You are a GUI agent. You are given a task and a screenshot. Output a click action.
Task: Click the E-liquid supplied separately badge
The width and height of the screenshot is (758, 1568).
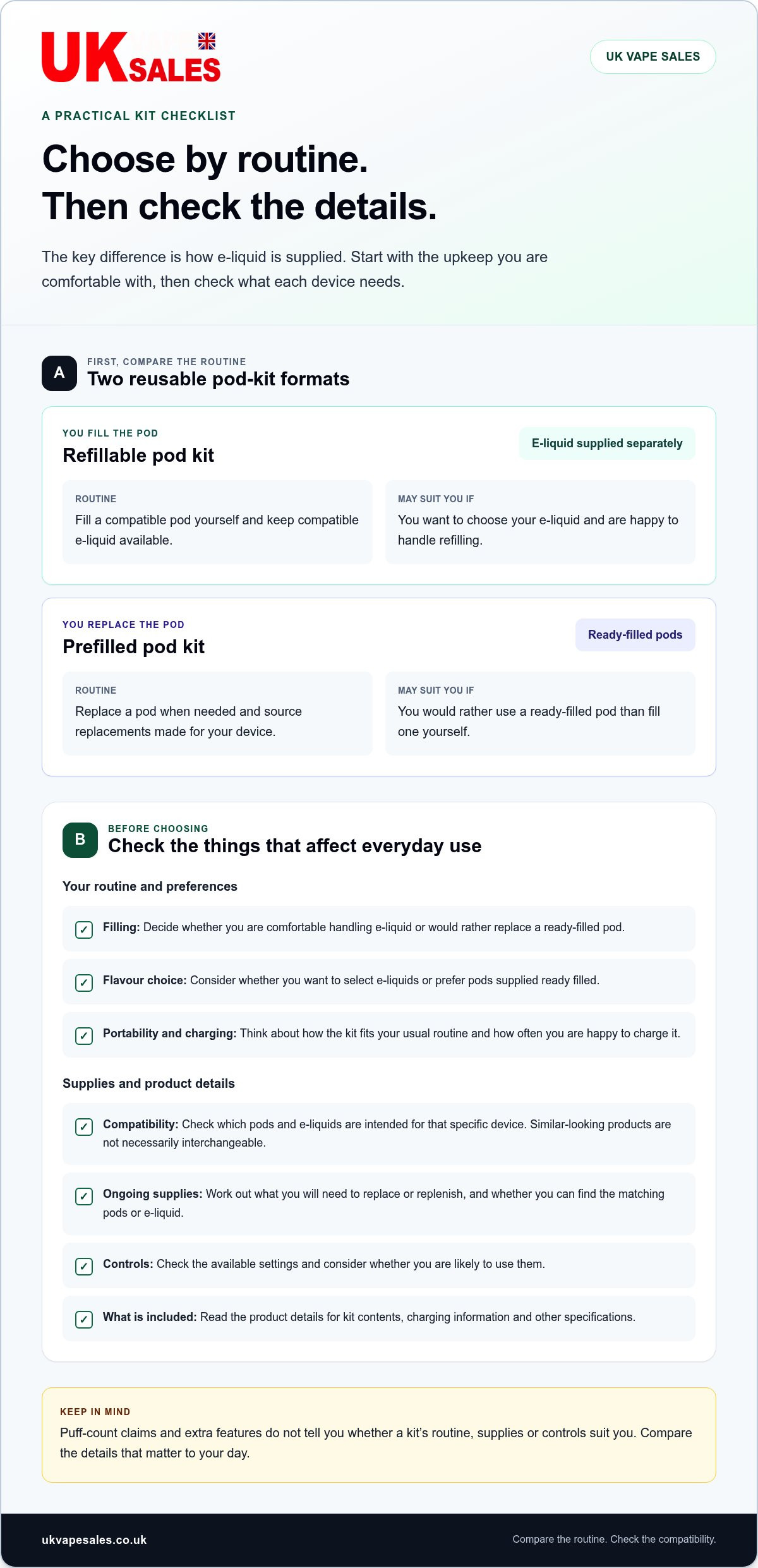coord(607,443)
